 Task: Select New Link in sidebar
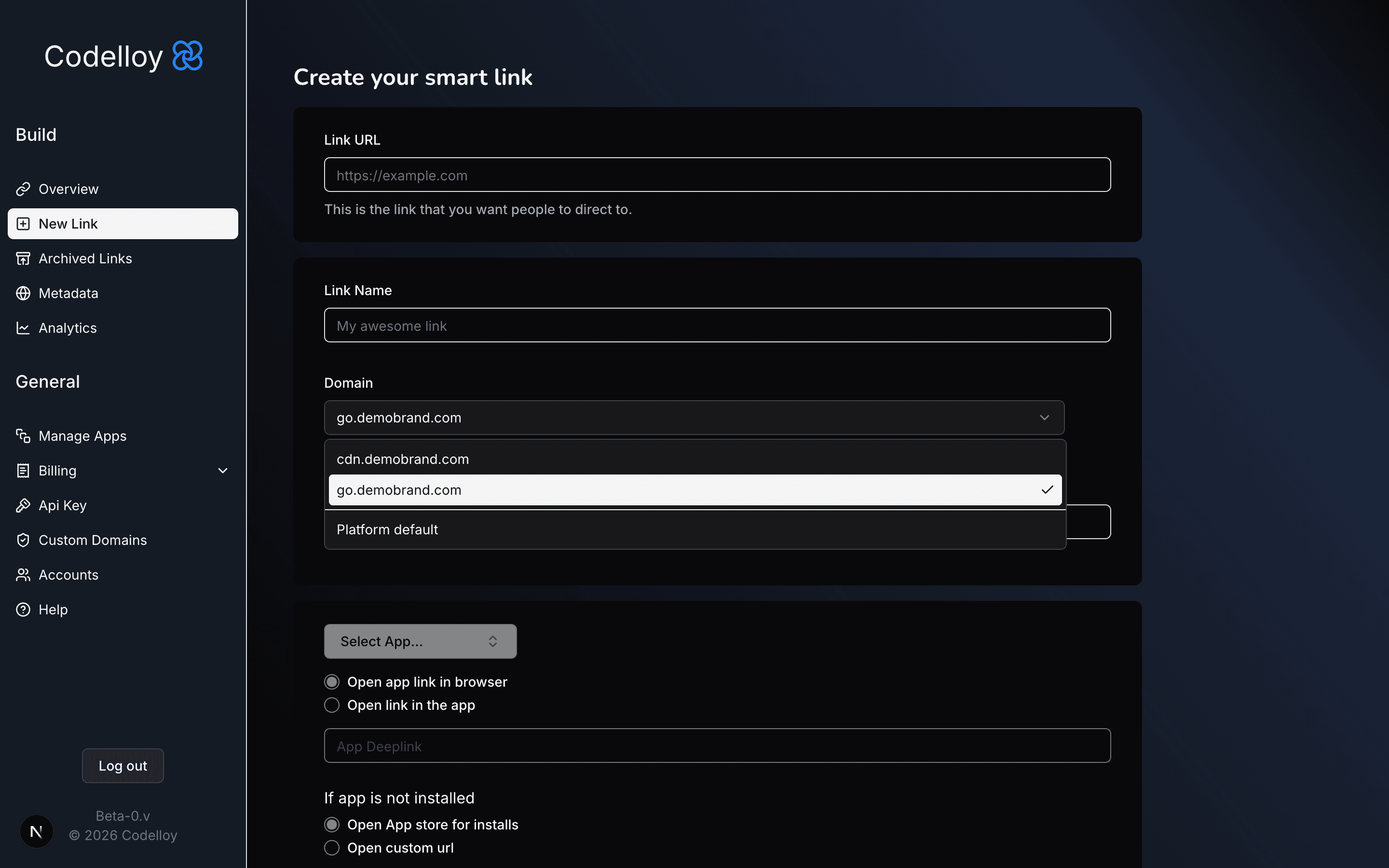click(123, 224)
